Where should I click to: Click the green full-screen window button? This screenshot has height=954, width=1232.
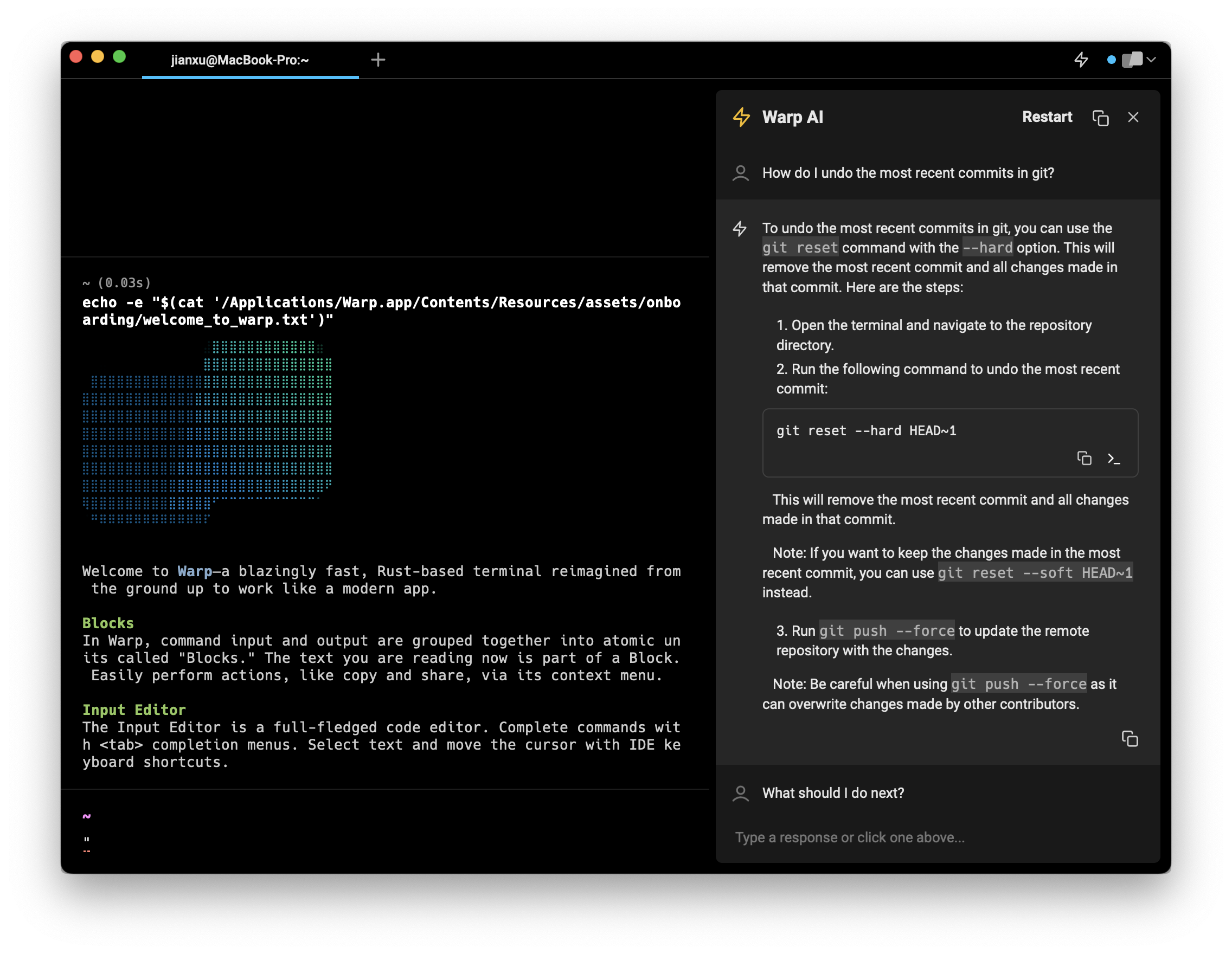119,57
